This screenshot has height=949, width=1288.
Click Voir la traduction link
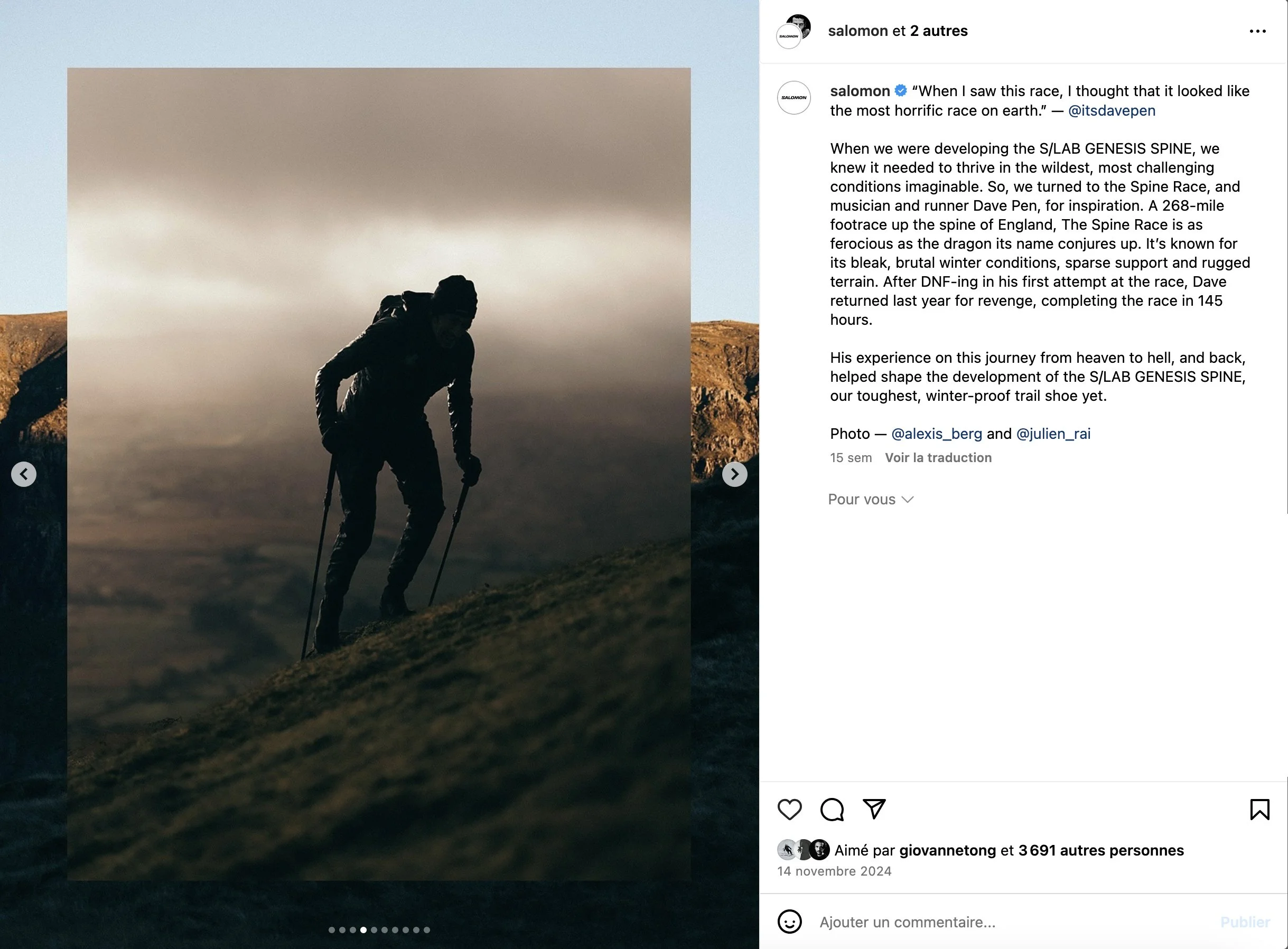pyautogui.click(x=938, y=458)
